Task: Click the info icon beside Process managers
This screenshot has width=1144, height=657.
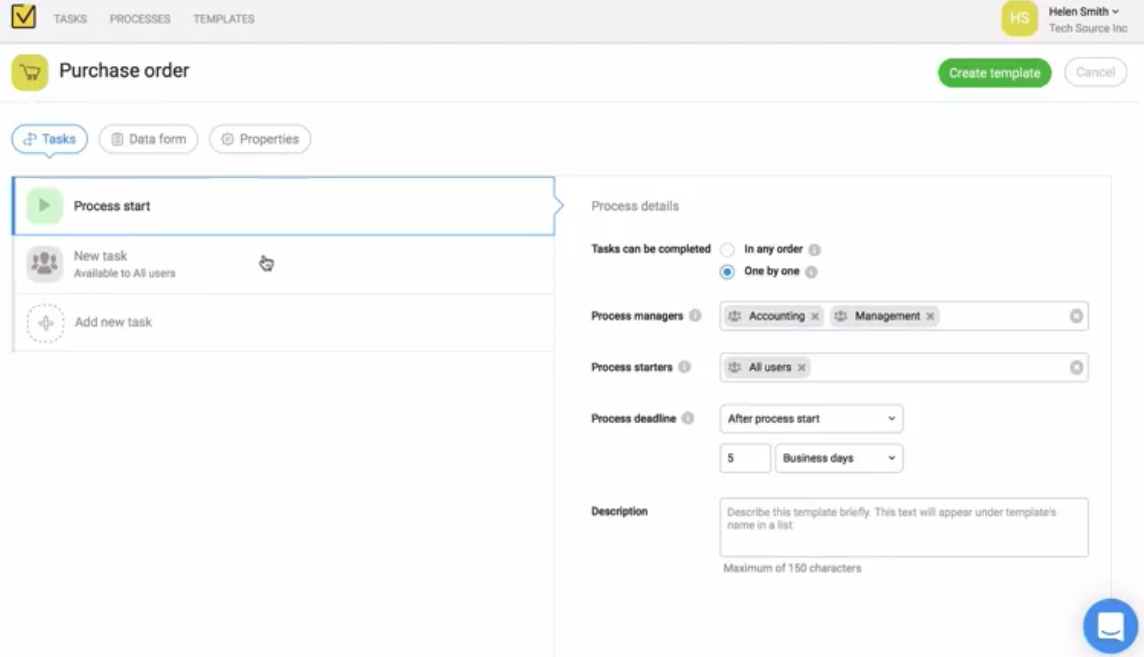Action: tap(695, 316)
